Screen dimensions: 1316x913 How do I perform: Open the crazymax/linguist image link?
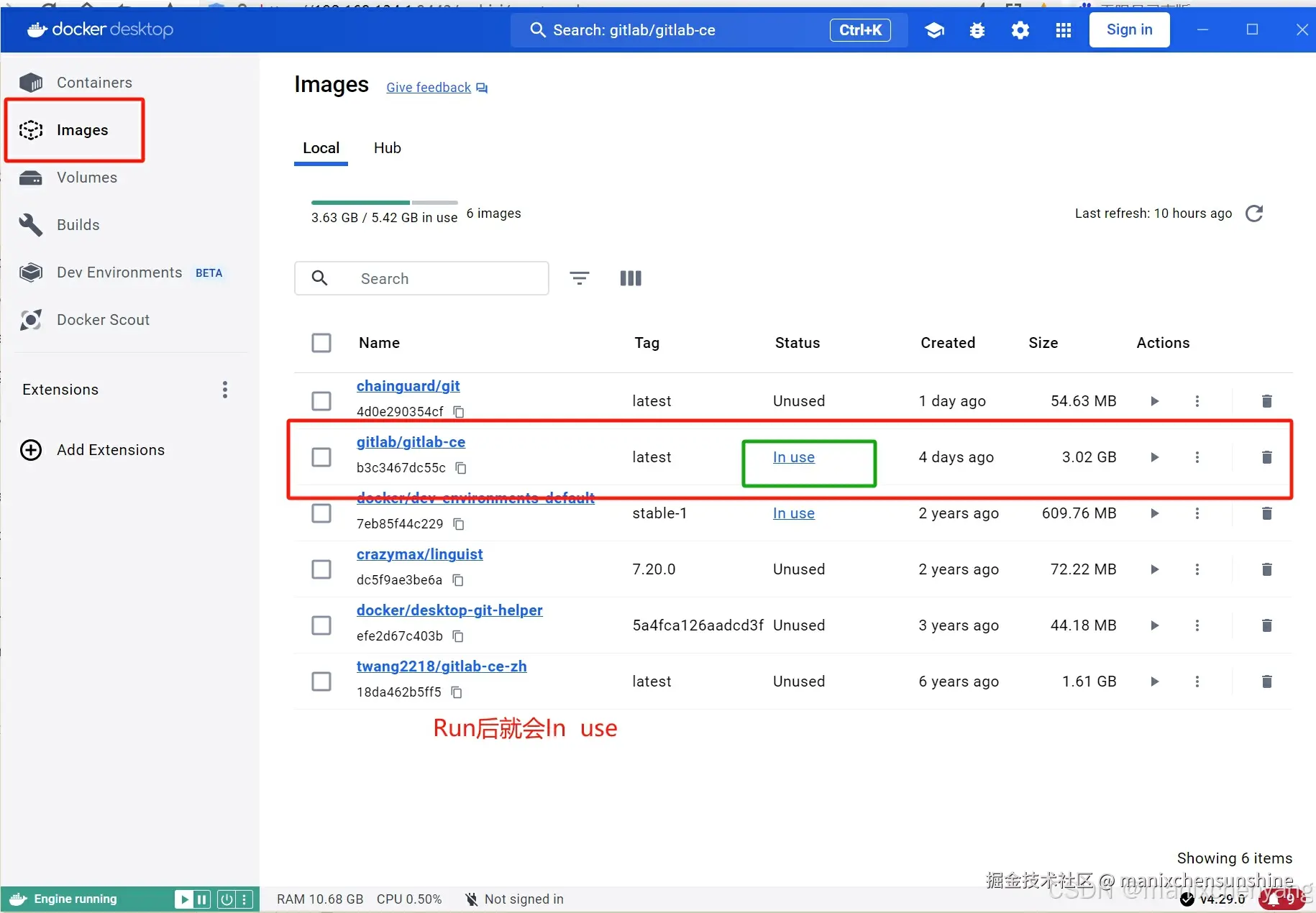pyautogui.click(x=419, y=554)
